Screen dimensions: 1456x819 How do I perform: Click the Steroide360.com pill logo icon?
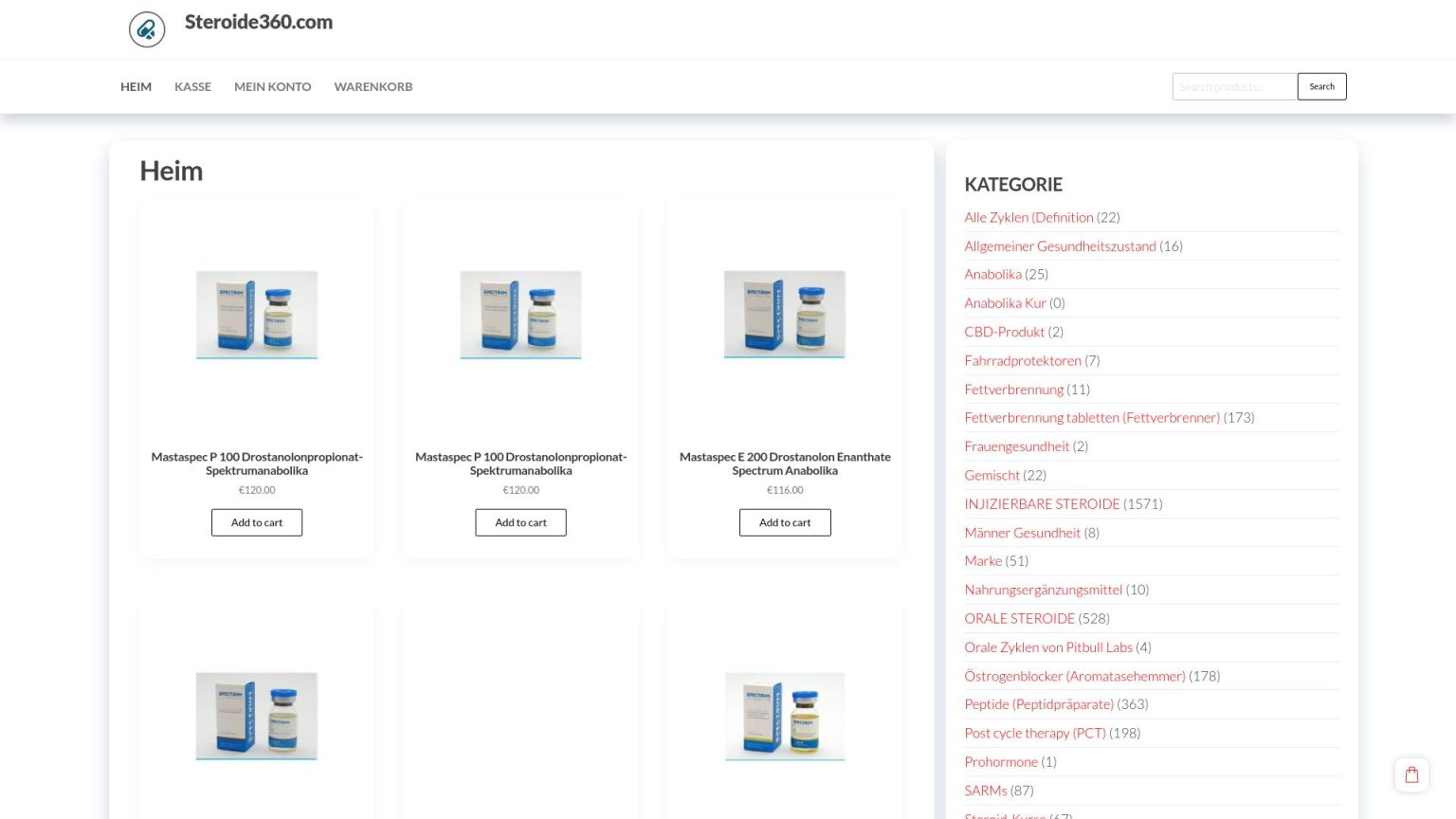(x=147, y=29)
